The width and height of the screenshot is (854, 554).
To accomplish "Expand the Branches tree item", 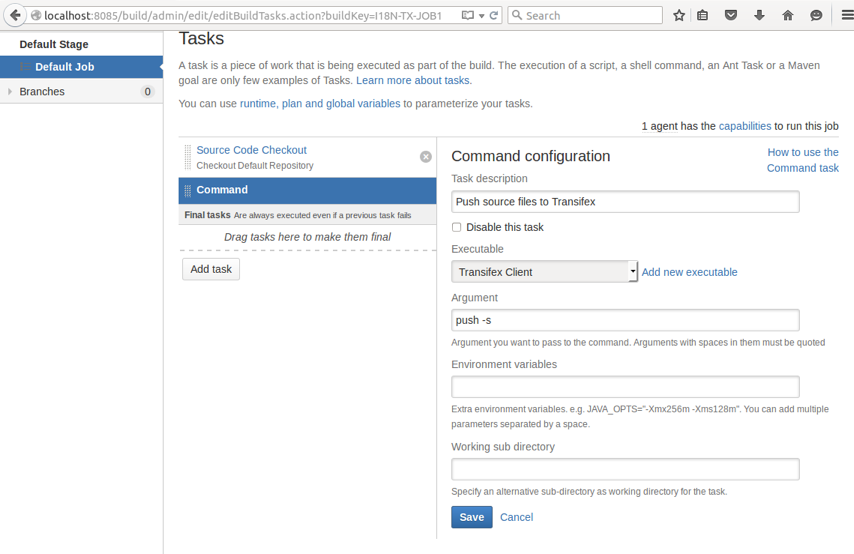I will pos(10,92).
